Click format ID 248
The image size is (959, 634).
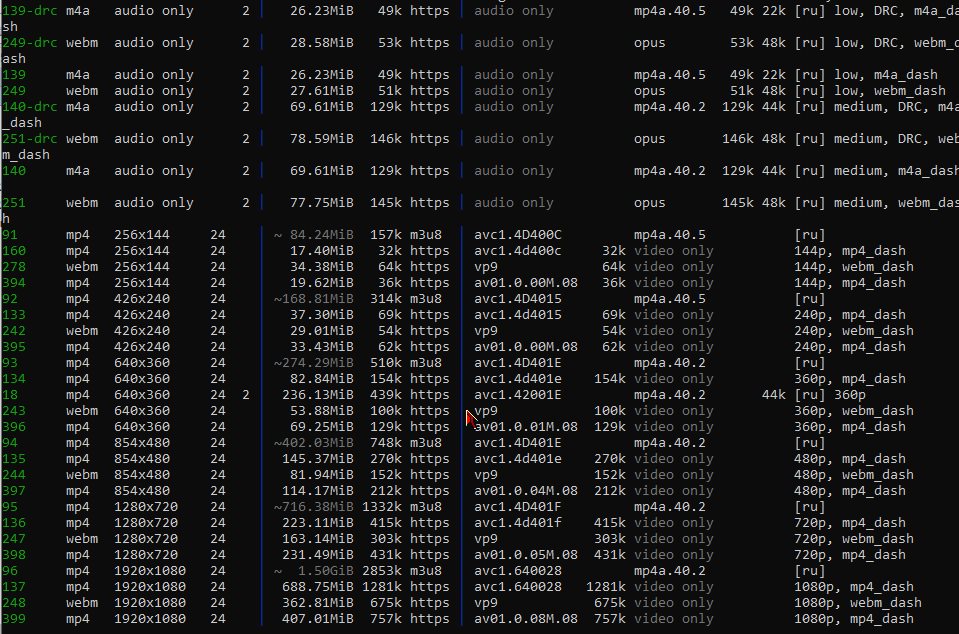(14, 603)
